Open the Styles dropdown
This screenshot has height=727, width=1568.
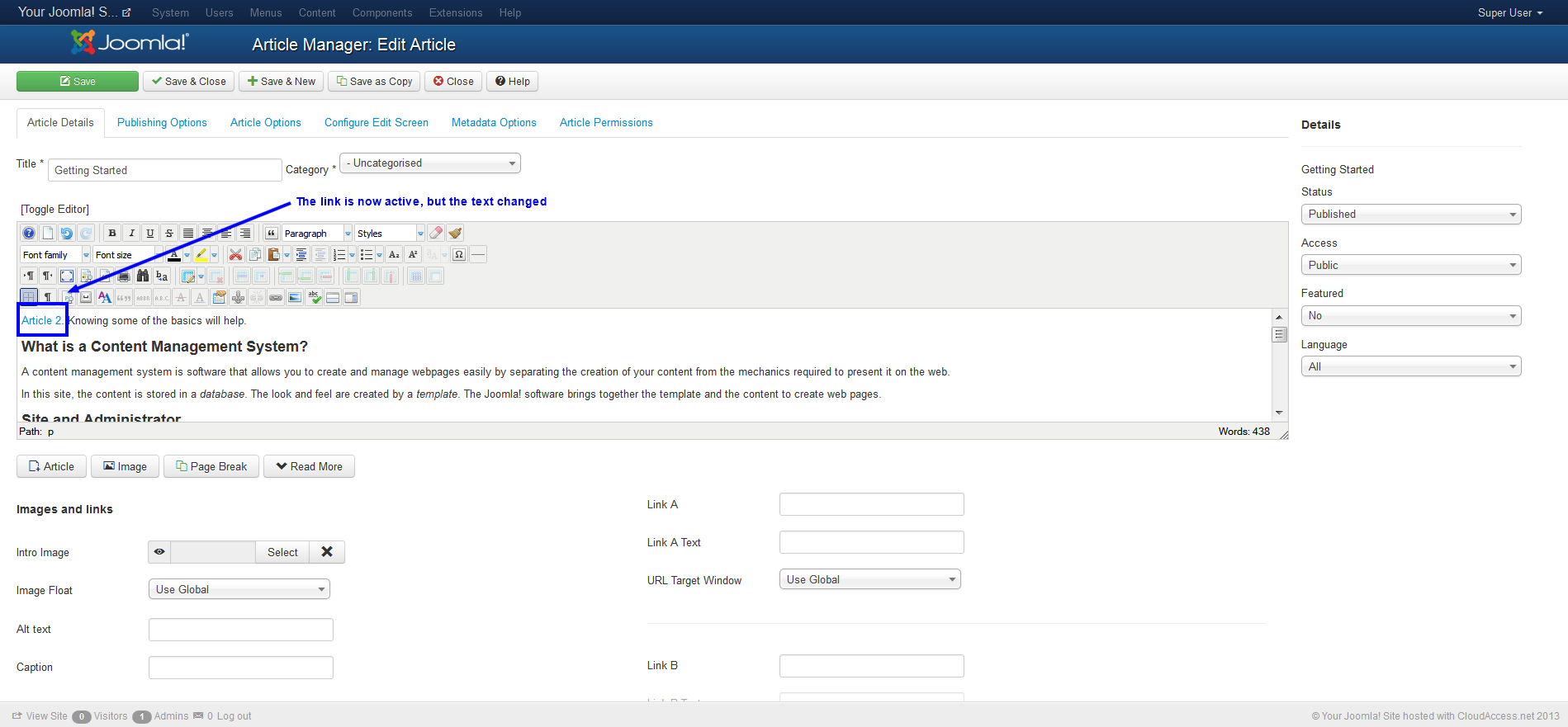point(390,234)
